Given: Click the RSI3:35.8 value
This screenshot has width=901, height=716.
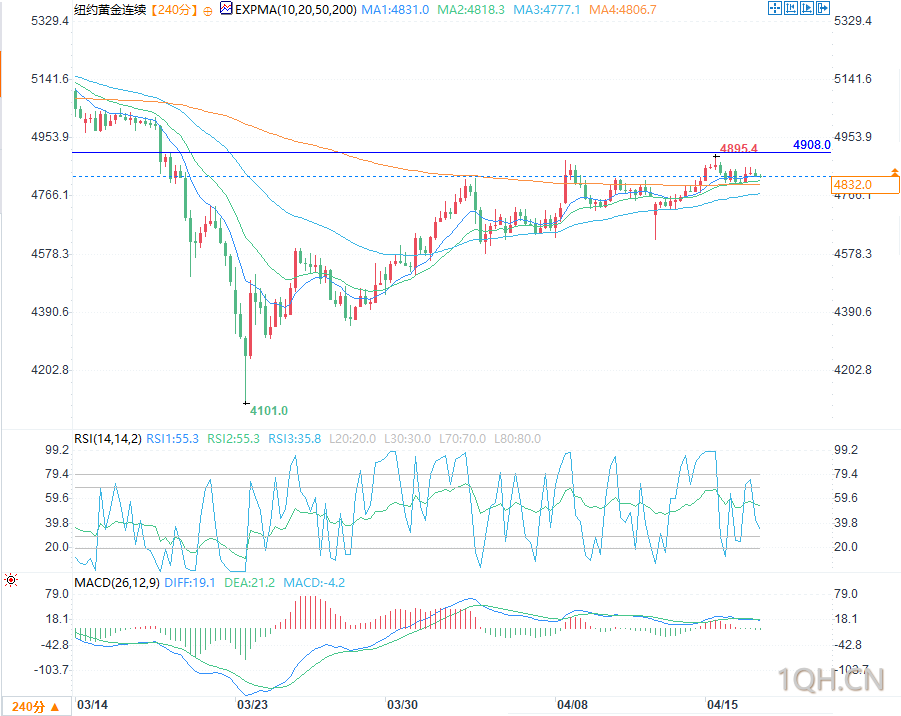Looking at the screenshot, I should [x=295, y=439].
